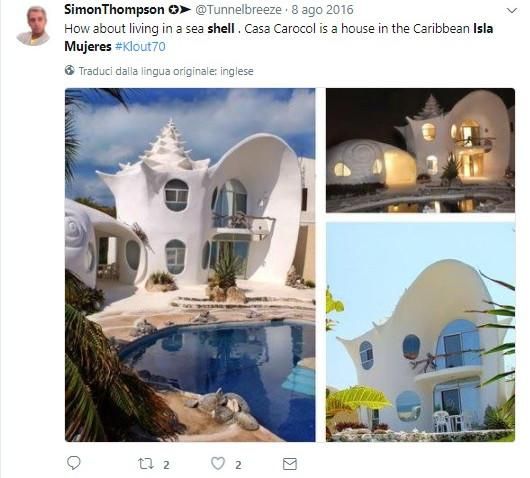Retweet this post using the arrows icon

(x=146, y=464)
